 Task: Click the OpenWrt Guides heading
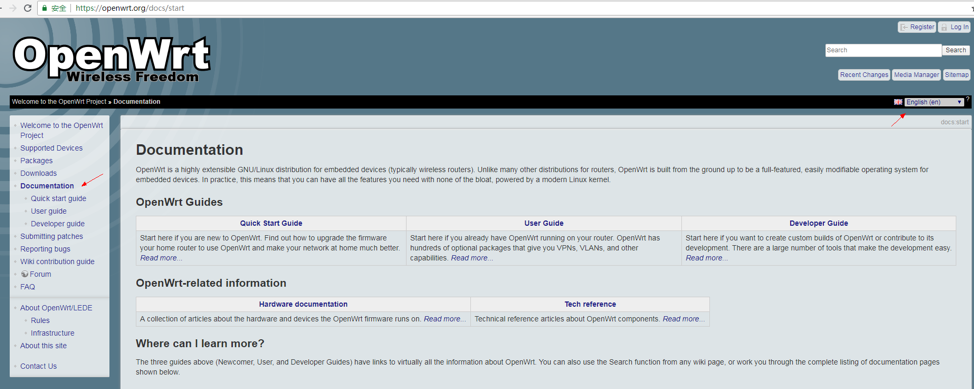[180, 202]
